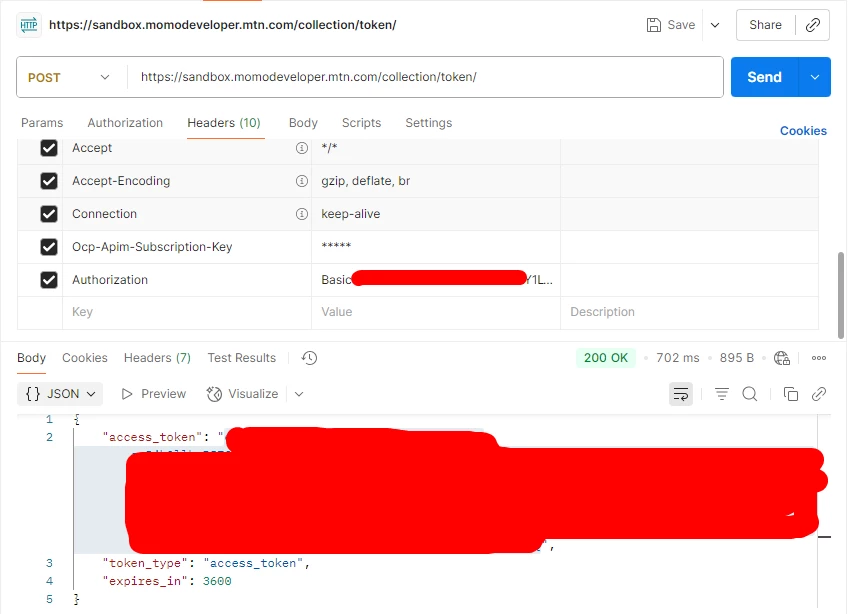Click the 895 B response size
The image size is (850, 614).
[737, 358]
